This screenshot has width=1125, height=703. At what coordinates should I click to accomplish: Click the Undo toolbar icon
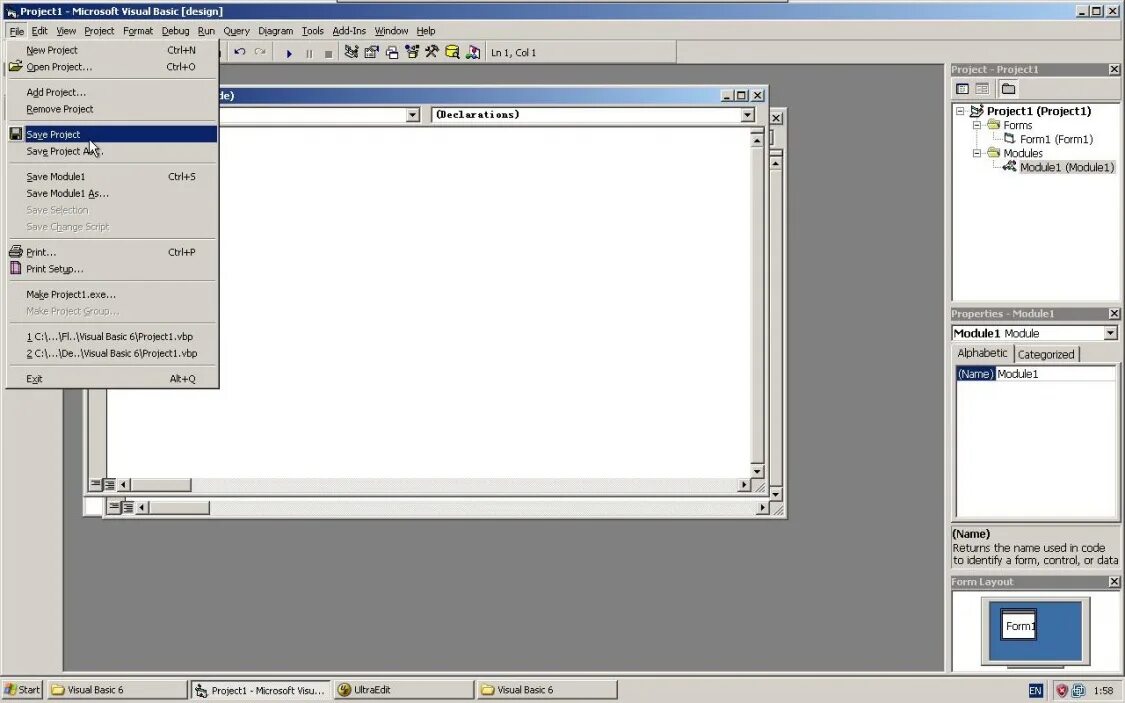click(240, 52)
